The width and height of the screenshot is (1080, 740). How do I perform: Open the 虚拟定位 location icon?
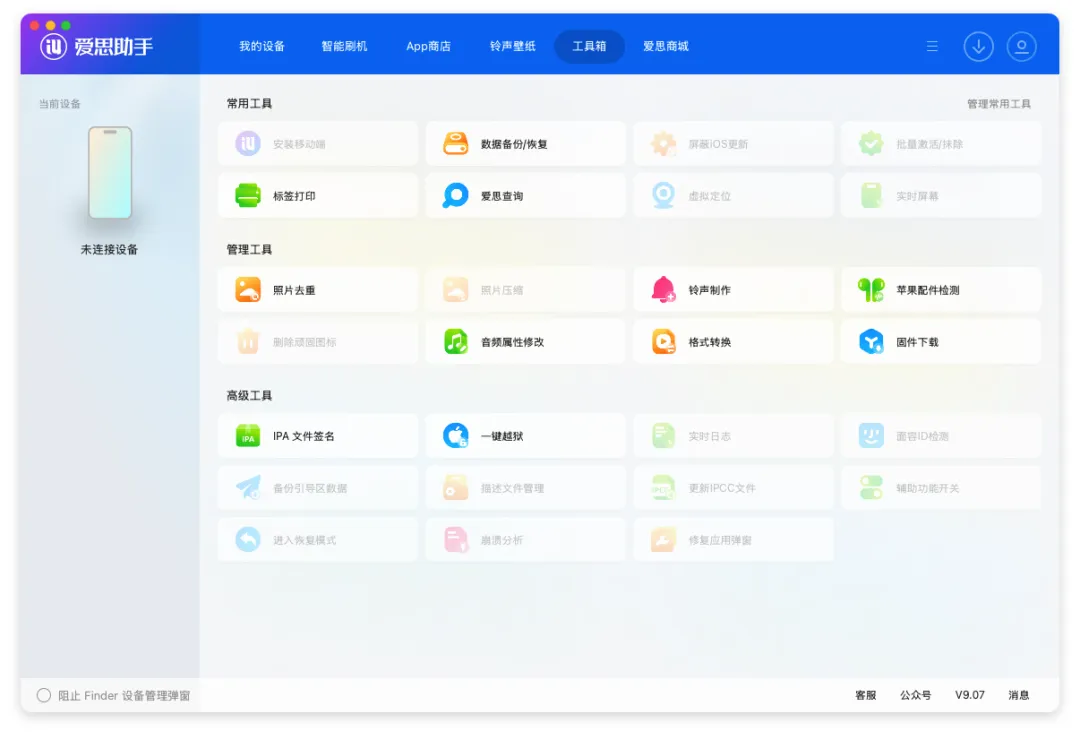tap(663, 196)
